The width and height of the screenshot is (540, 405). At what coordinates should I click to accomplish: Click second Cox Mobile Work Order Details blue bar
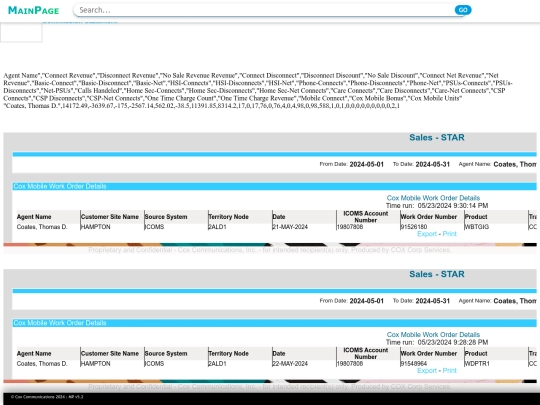pyautogui.click(x=274, y=323)
